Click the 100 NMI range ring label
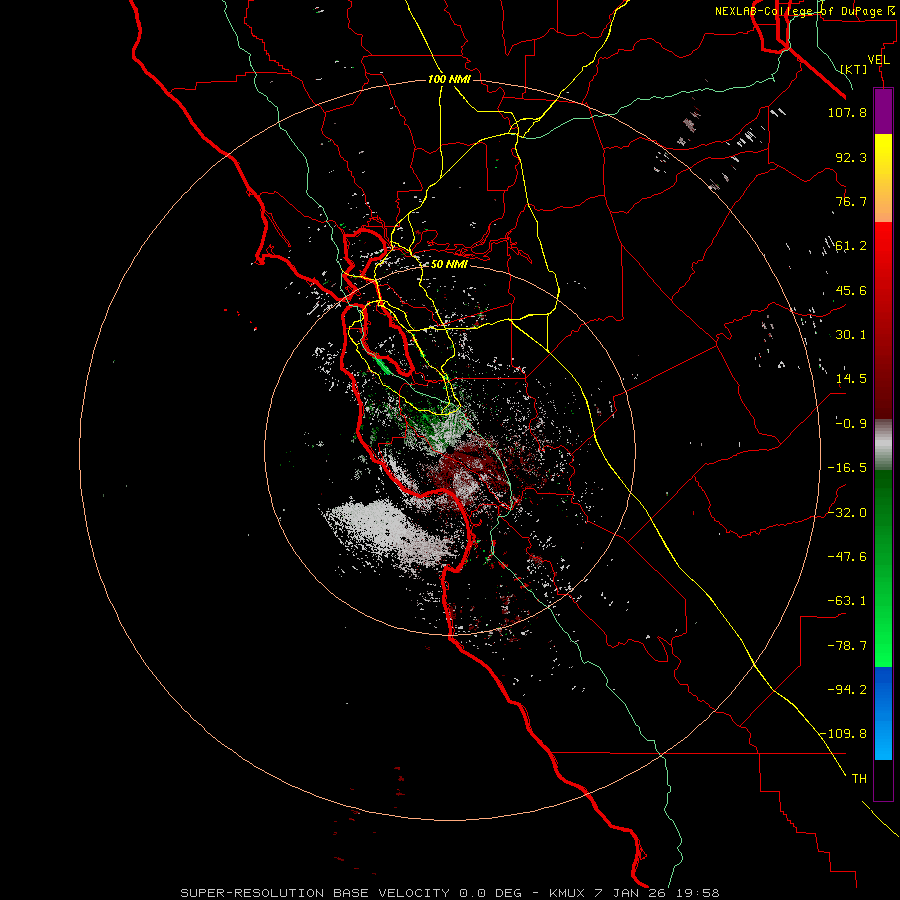The width and height of the screenshot is (900, 900). [x=449, y=79]
